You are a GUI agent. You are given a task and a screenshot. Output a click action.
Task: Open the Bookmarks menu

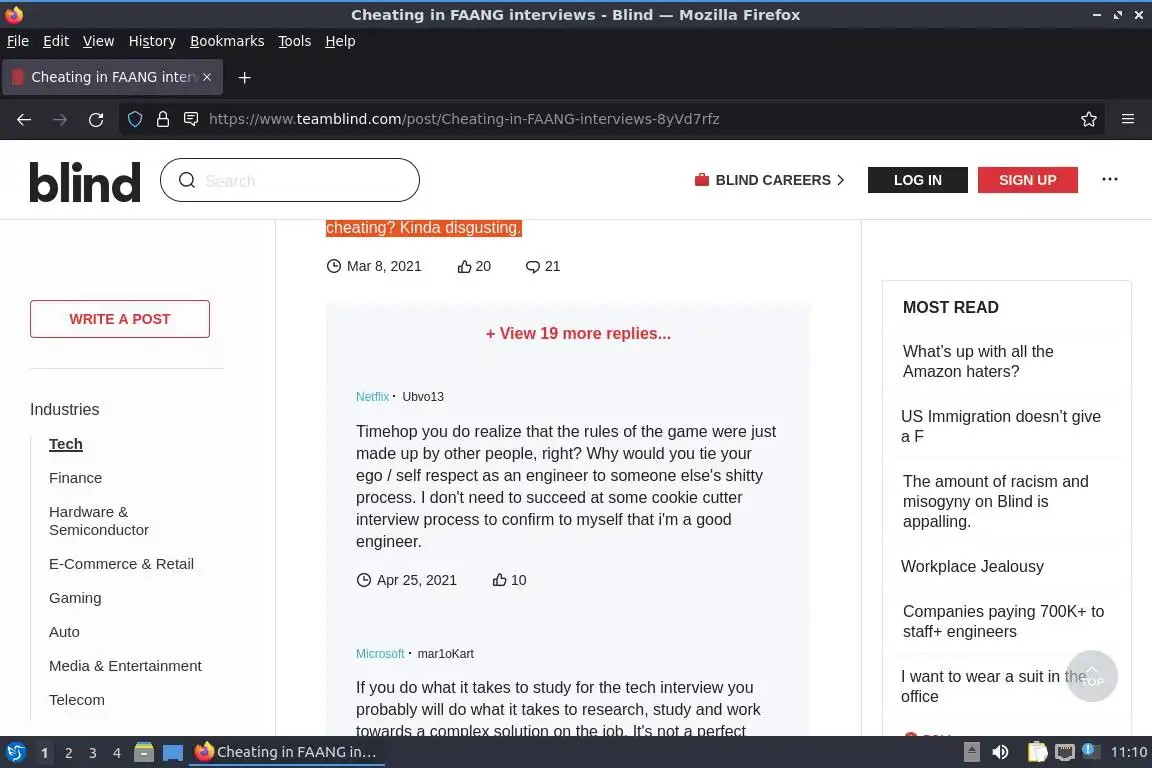227,41
